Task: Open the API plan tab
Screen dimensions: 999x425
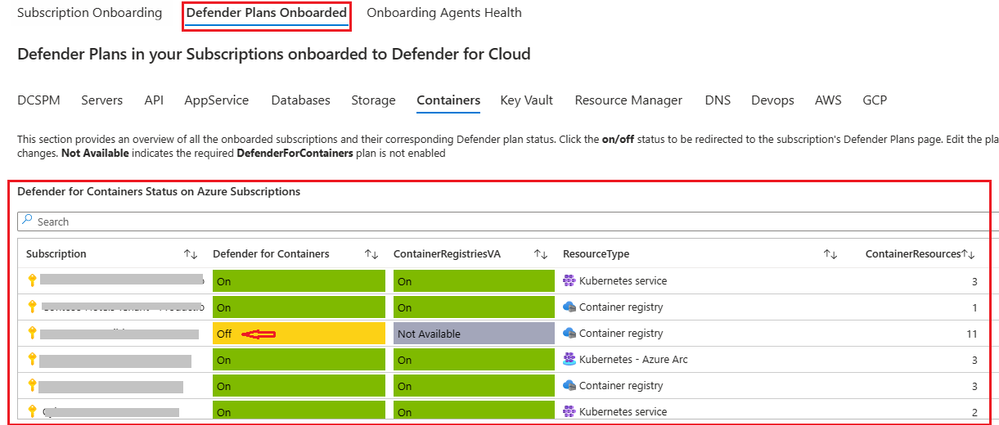Action: click(154, 100)
